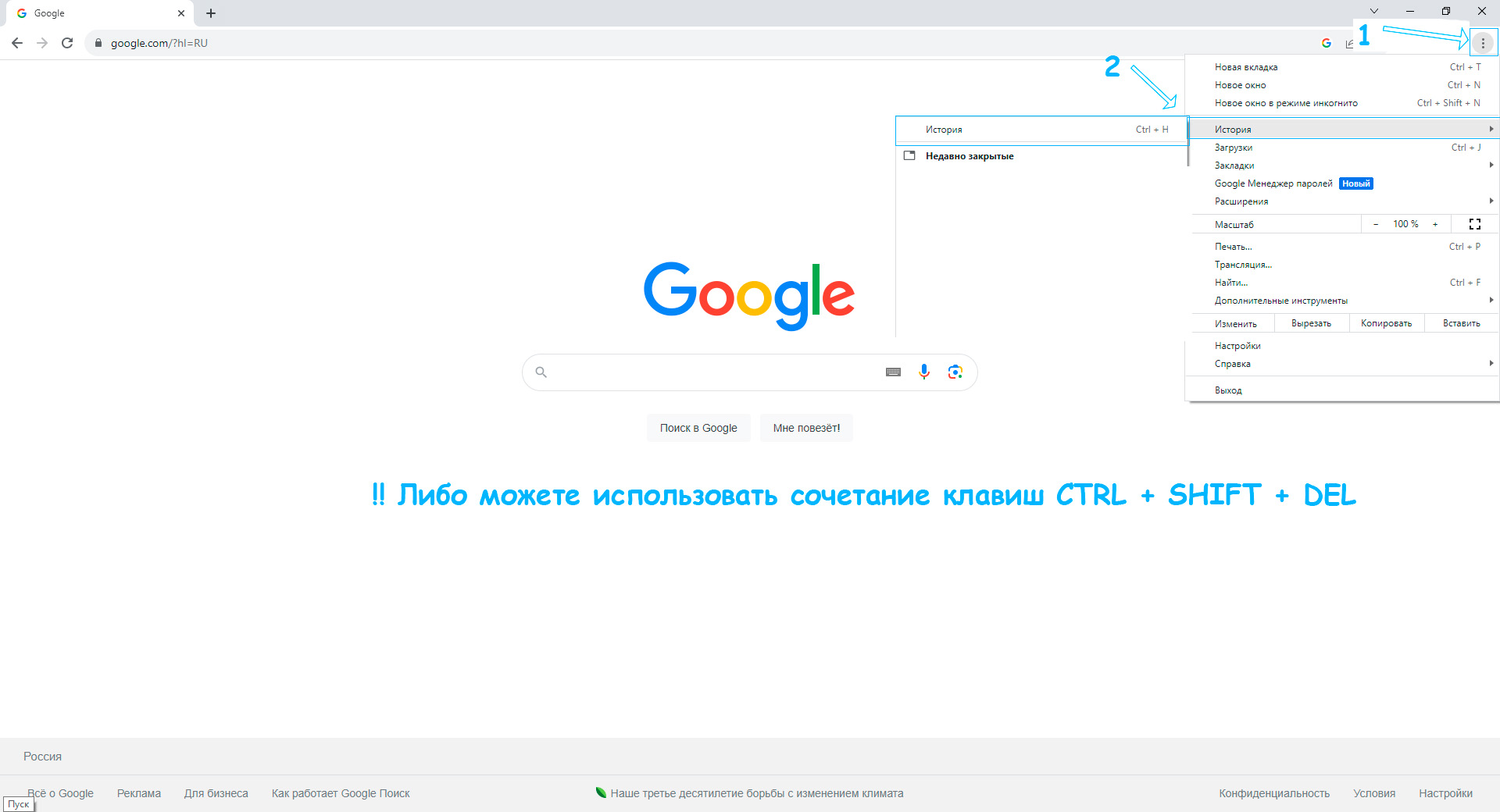Viewport: 1500px width, 812px height.
Task: Click the browser back arrow
Action: click(x=17, y=43)
